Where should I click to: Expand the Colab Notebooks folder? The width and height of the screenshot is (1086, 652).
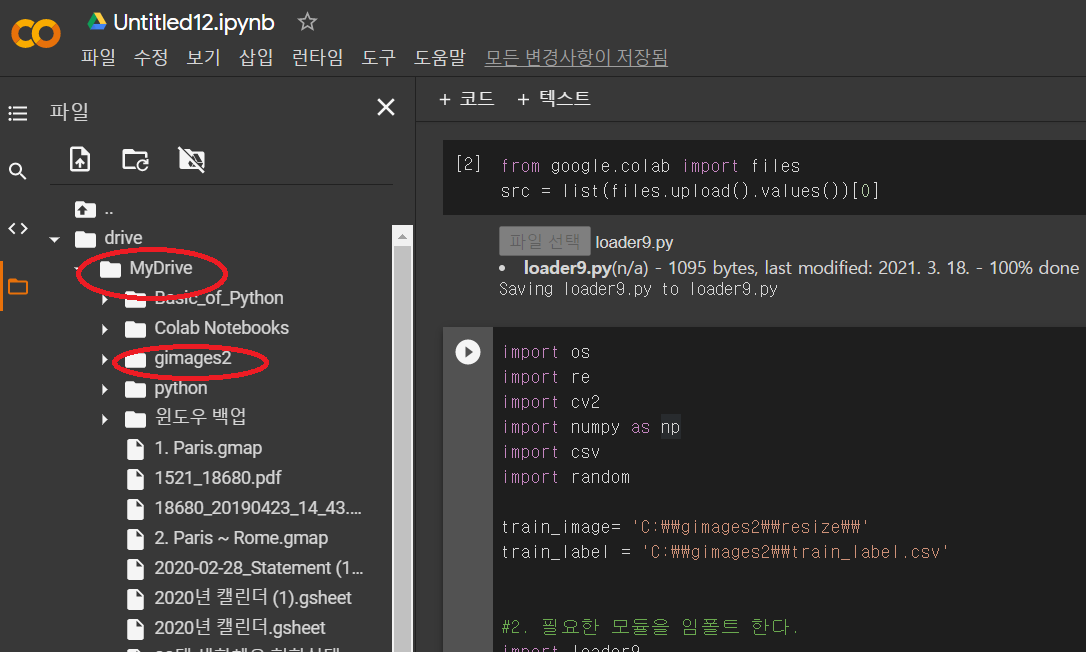(x=105, y=329)
